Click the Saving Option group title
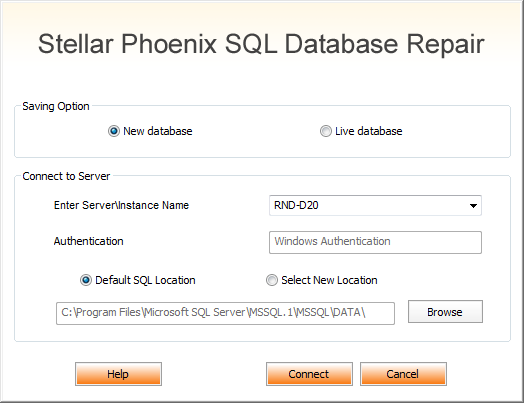The width and height of the screenshot is (524, 403). pyautogui.click(x=56, y=106)
